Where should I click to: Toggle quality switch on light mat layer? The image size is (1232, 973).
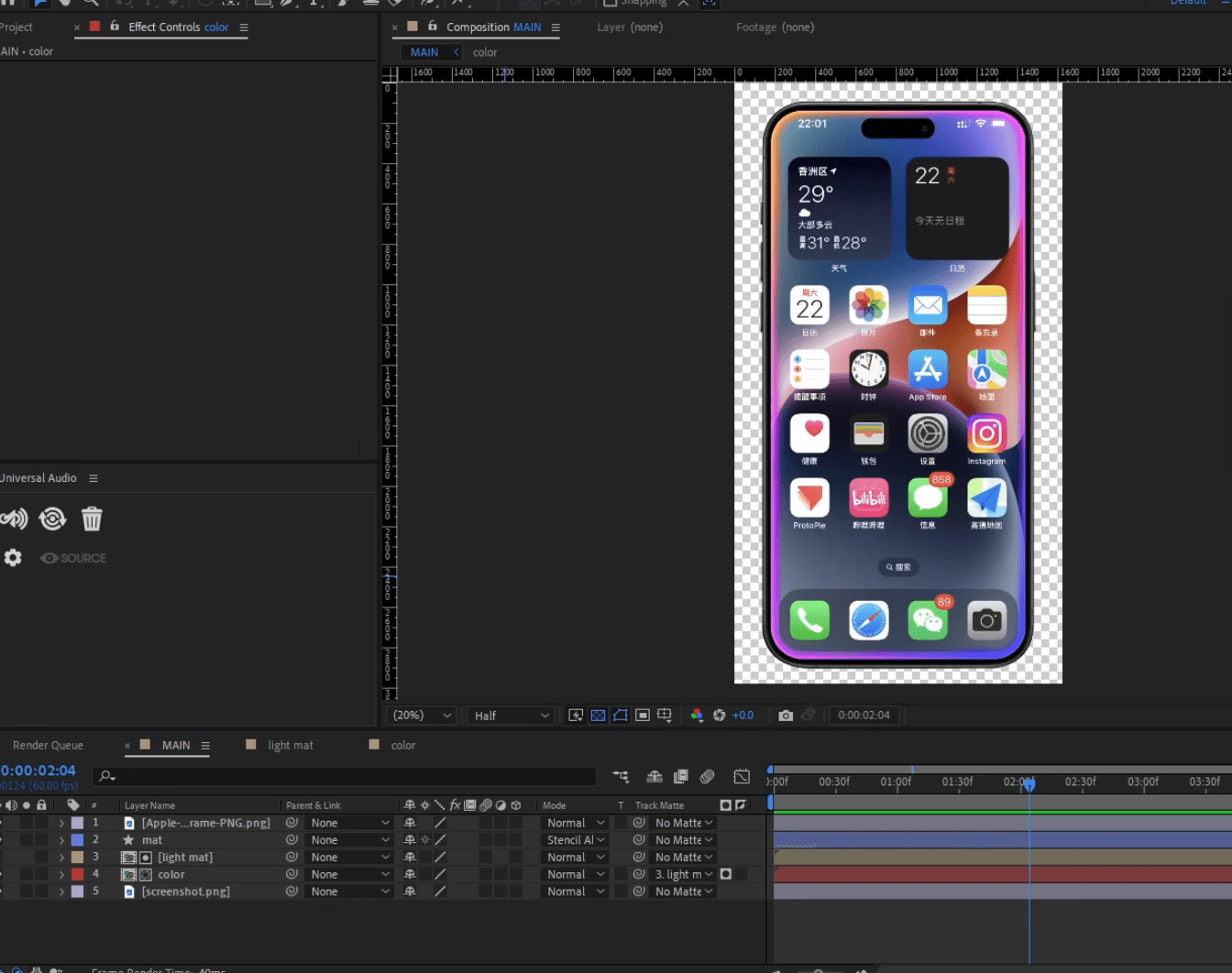pyautogui.click(x=440, y=858)
